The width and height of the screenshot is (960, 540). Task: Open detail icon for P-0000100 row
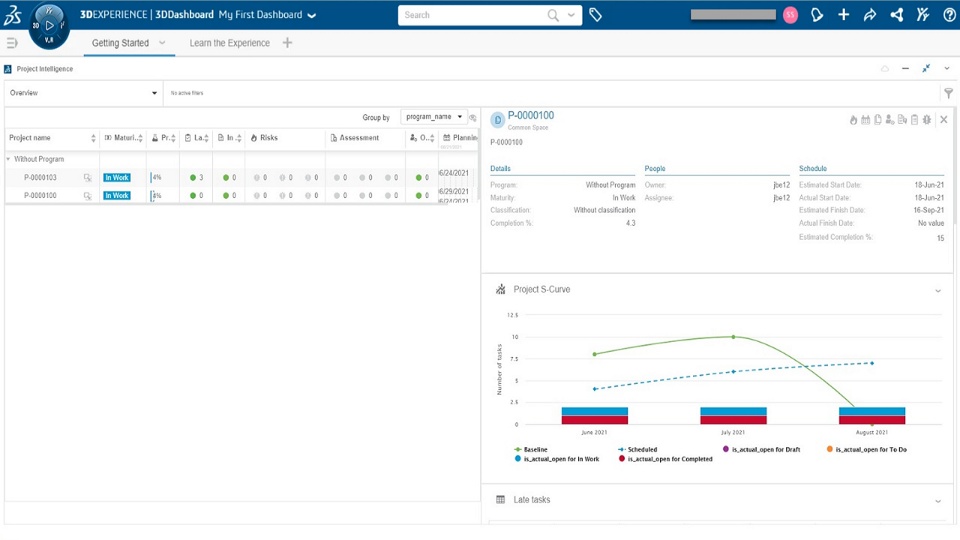pyautogui.click(x=88, y=196)
